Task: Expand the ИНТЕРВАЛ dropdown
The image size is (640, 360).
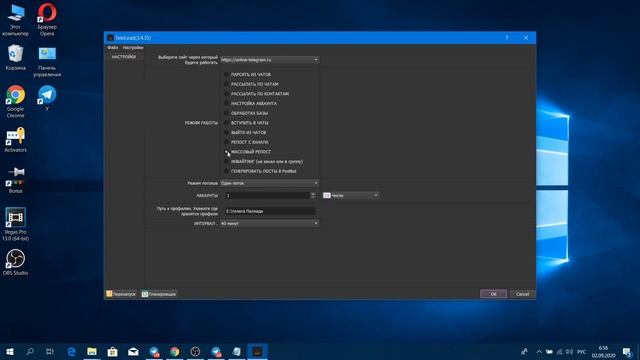Action: point(269,224)
